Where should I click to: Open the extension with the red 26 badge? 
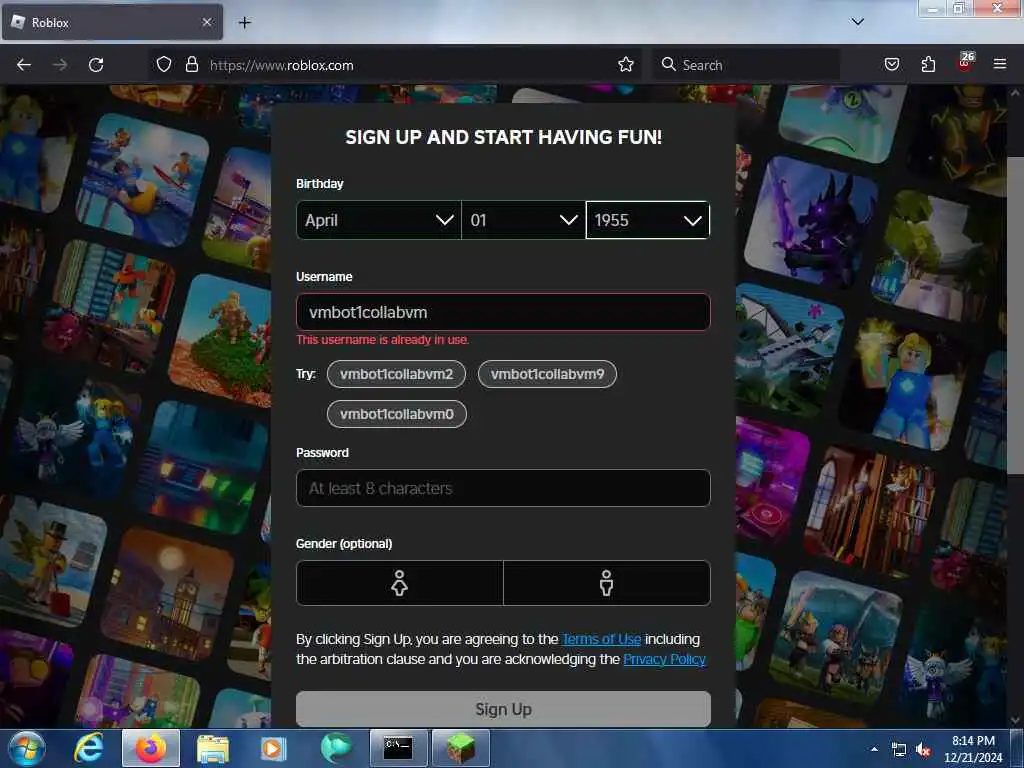965,63
